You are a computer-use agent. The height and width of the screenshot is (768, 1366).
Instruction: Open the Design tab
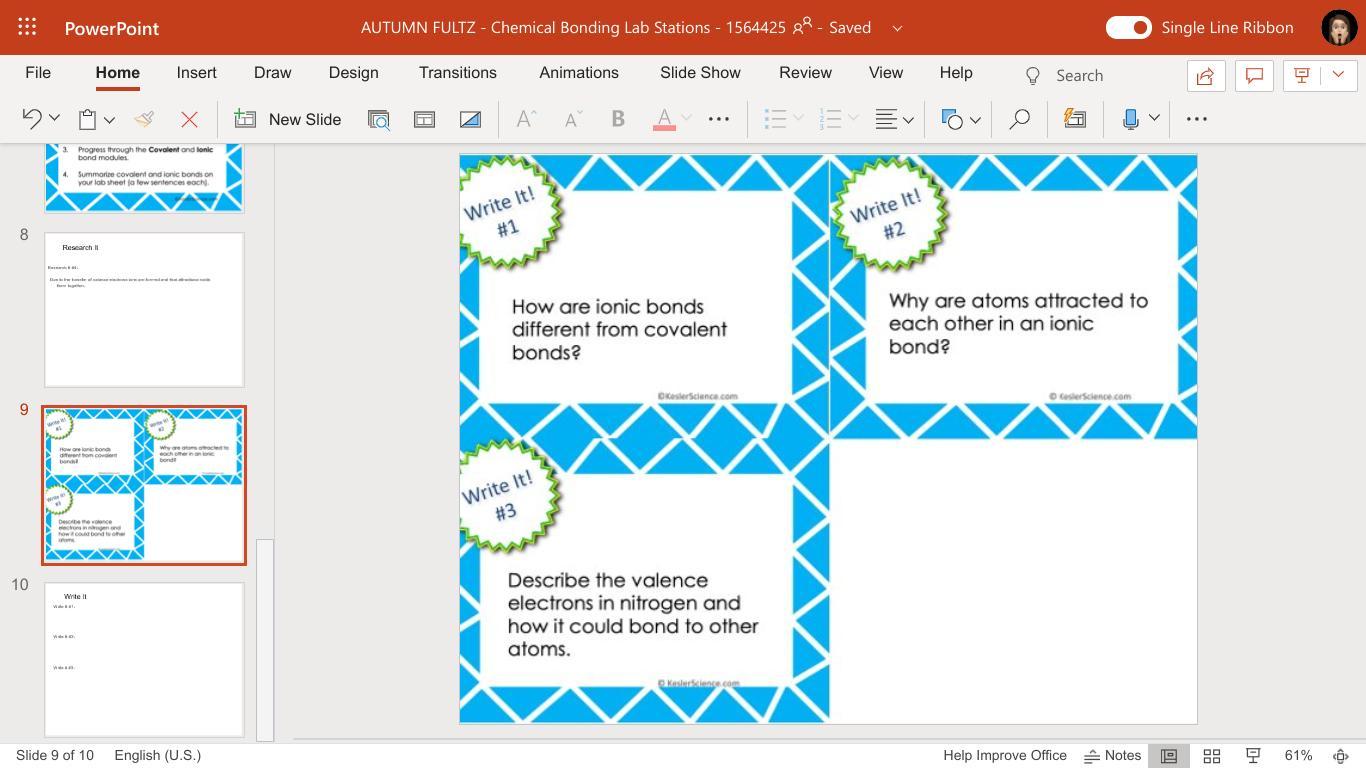[353, 73]
